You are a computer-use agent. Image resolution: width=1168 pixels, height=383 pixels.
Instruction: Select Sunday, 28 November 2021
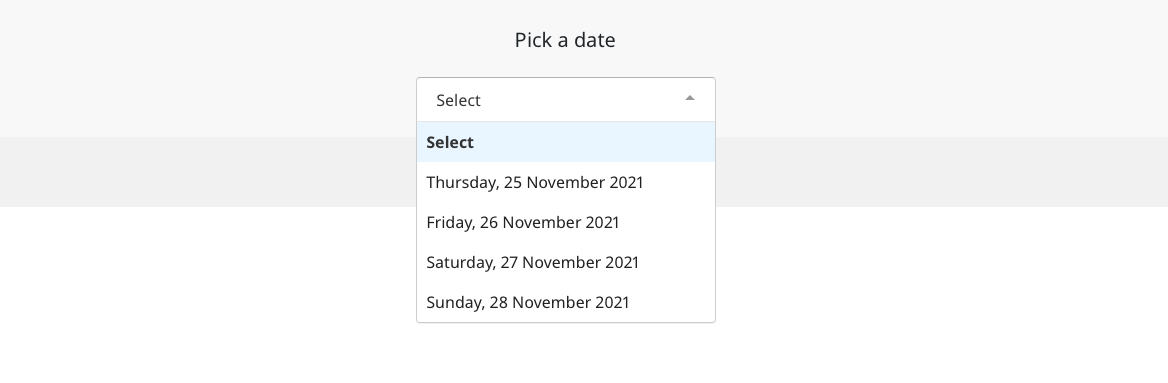tap(565, 303)
